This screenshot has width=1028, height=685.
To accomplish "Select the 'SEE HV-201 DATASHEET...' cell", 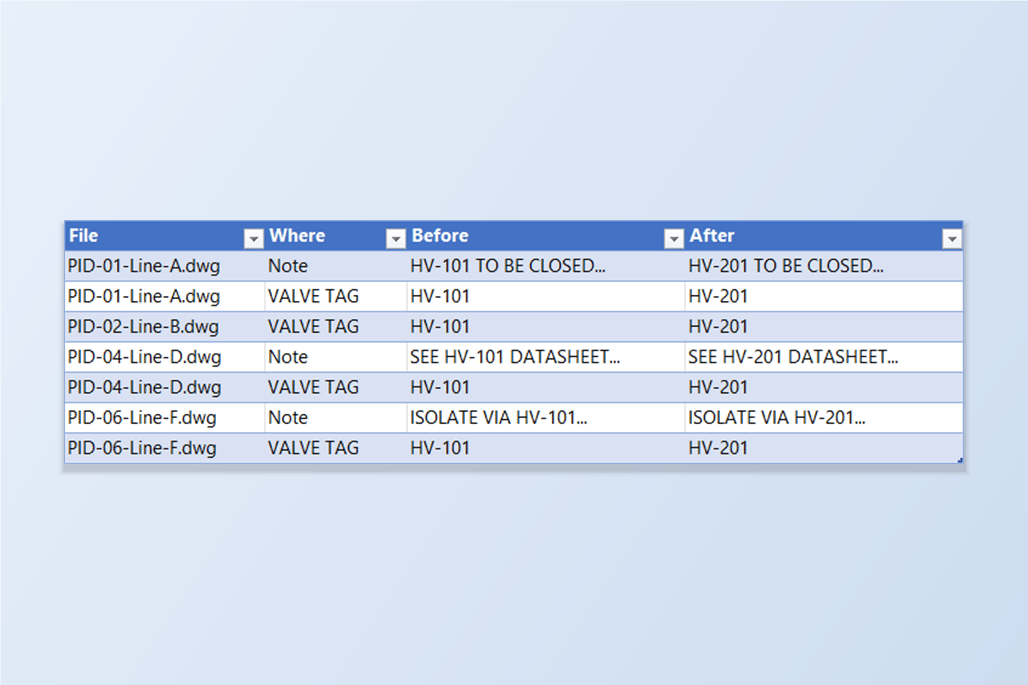I will point(824,357).
